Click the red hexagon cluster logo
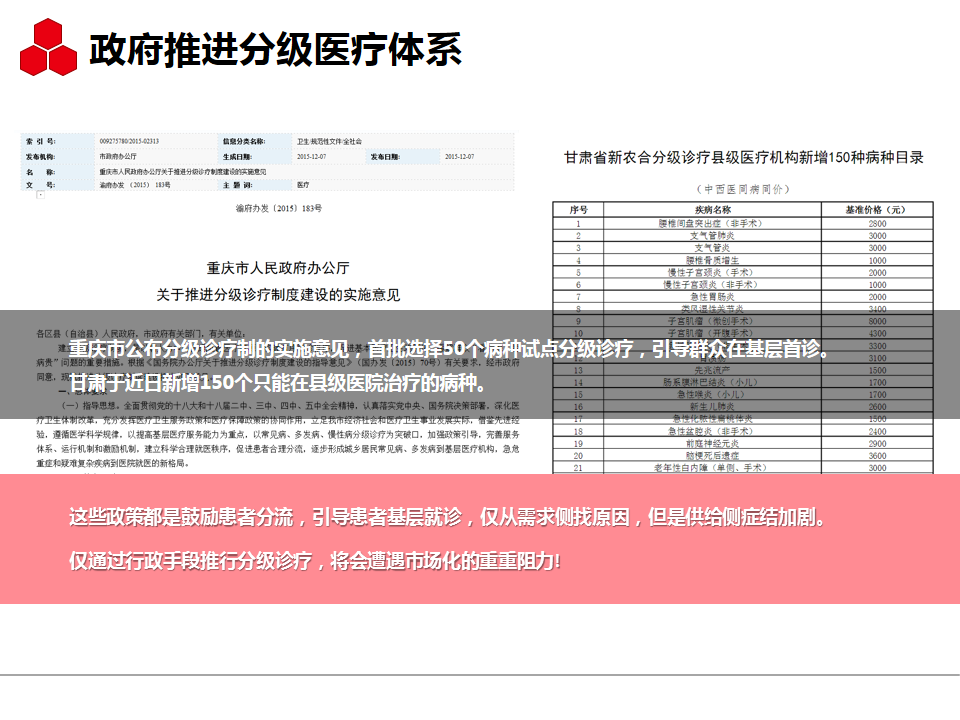This screenshot has height=720, width=960. pos(48,47)
